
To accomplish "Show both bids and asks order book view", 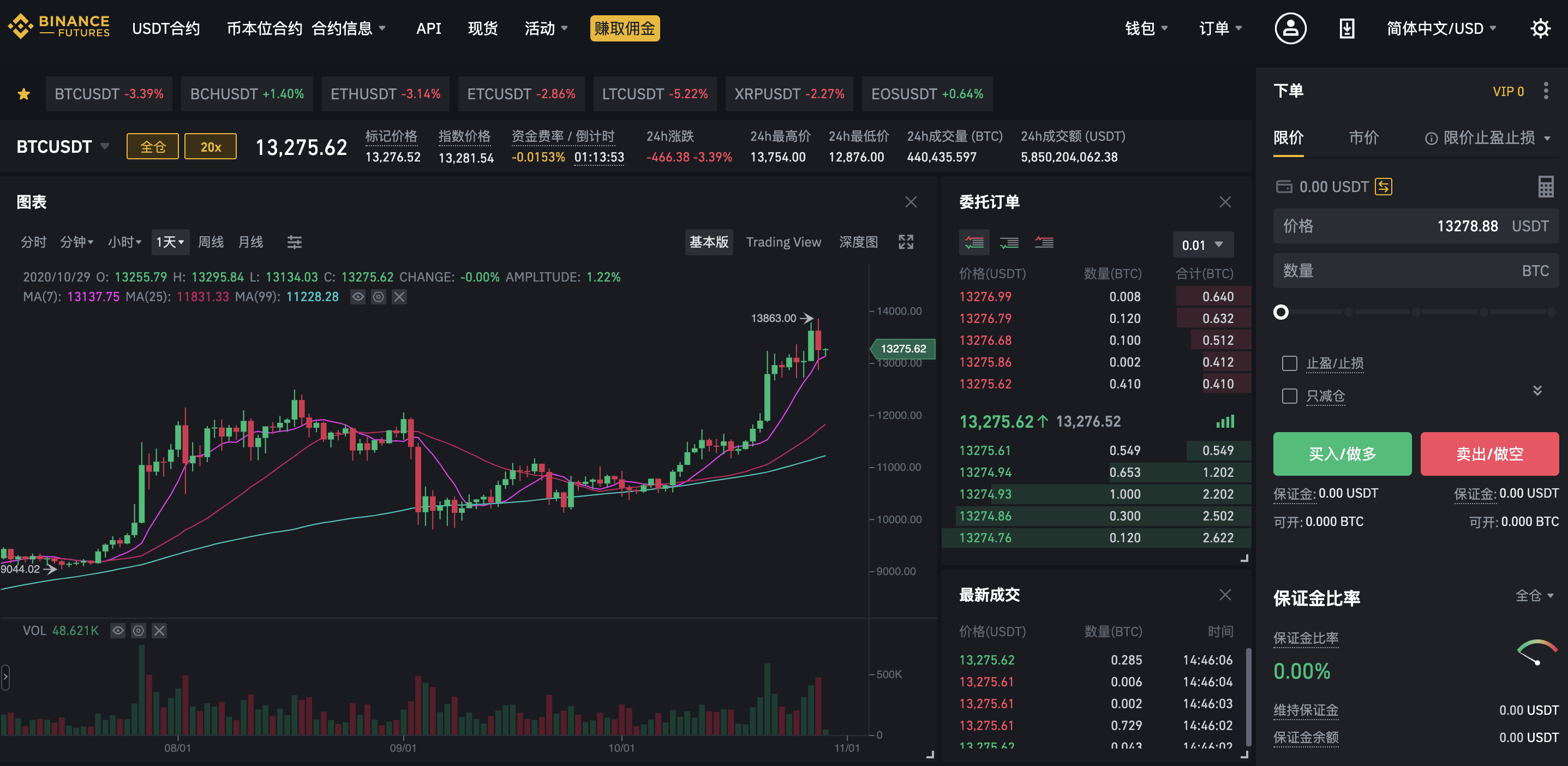I will point(974,242).
